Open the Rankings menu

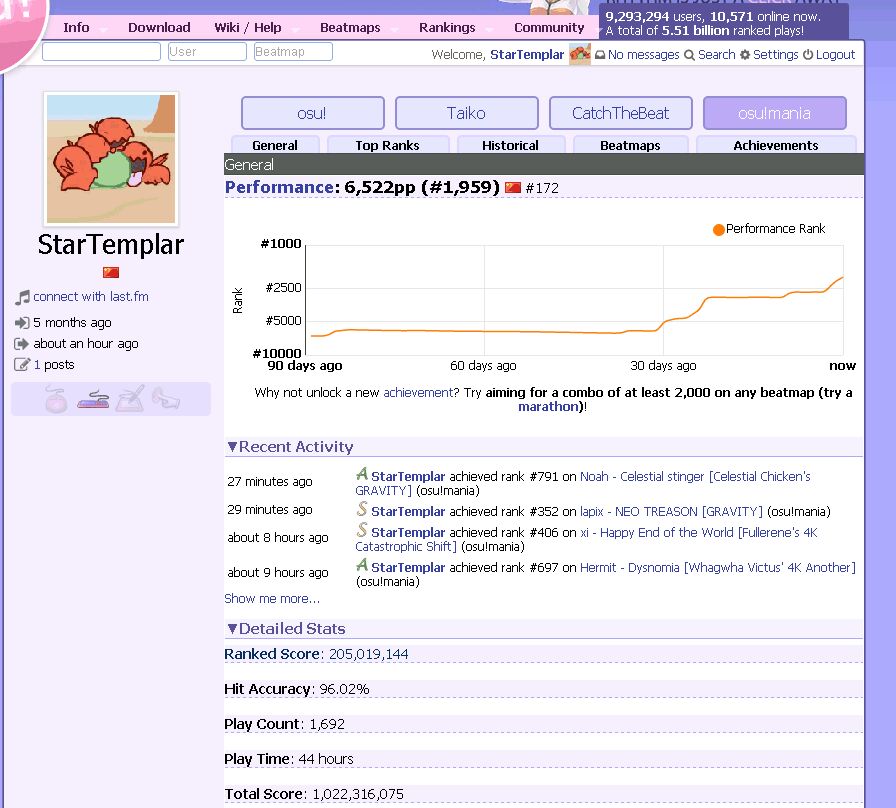[447, 27]
